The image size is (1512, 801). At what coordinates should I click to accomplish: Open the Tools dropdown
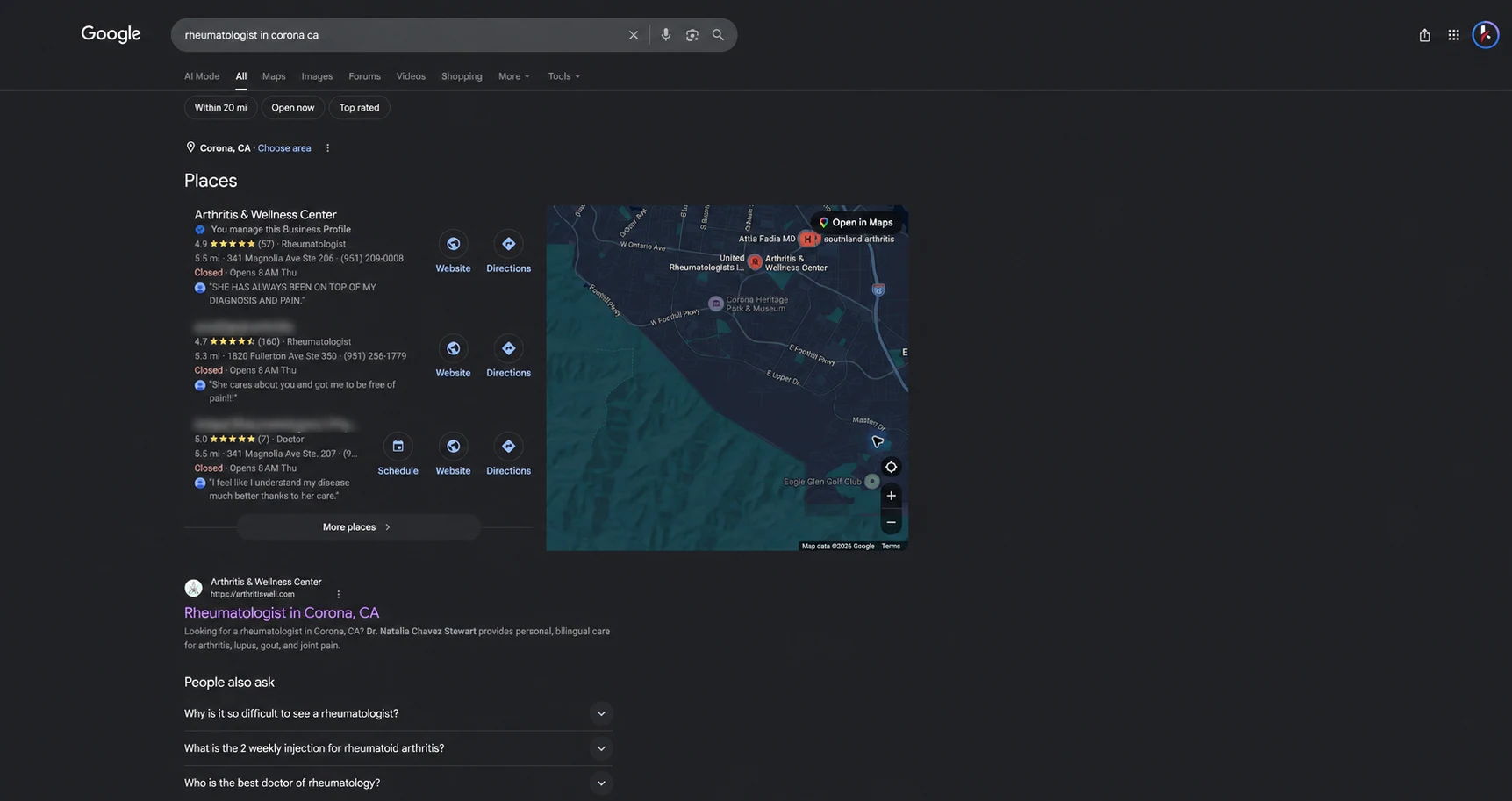point(564,76)
